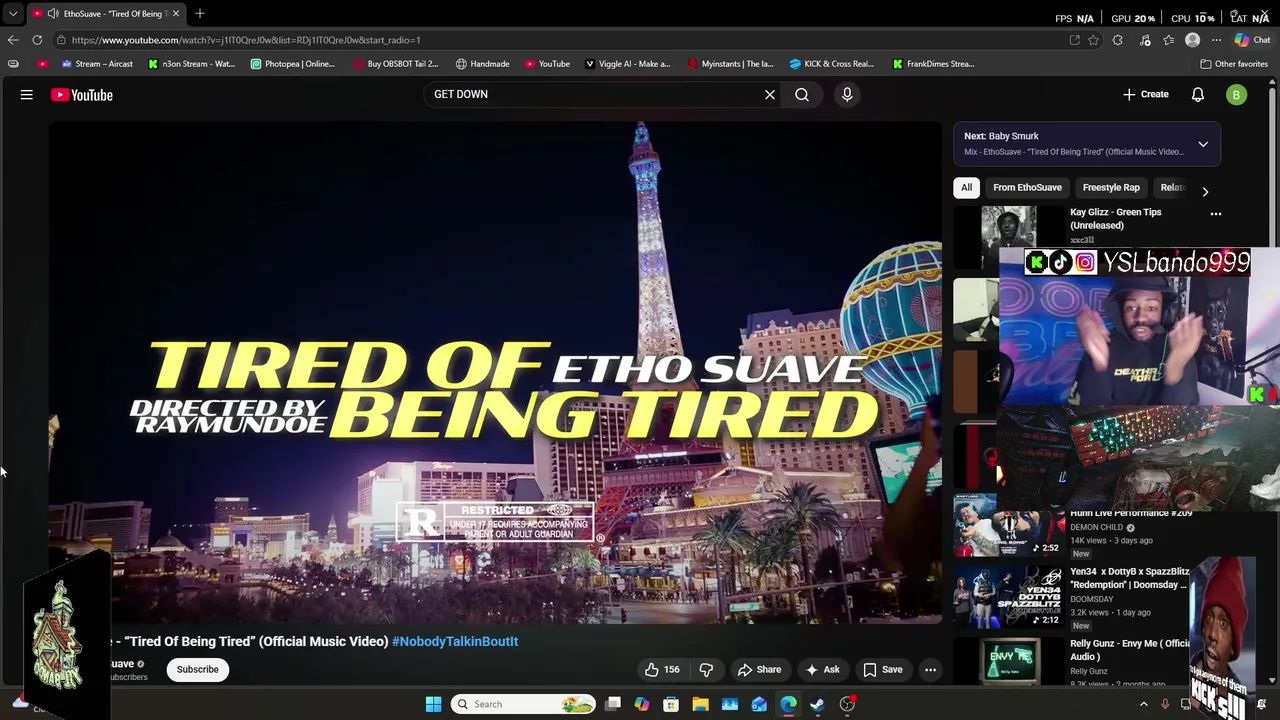The image size is (1280, 720).
Task: Open the Relly Gunz Envy Me thumbnail
Action: [x=1009, y=661]
